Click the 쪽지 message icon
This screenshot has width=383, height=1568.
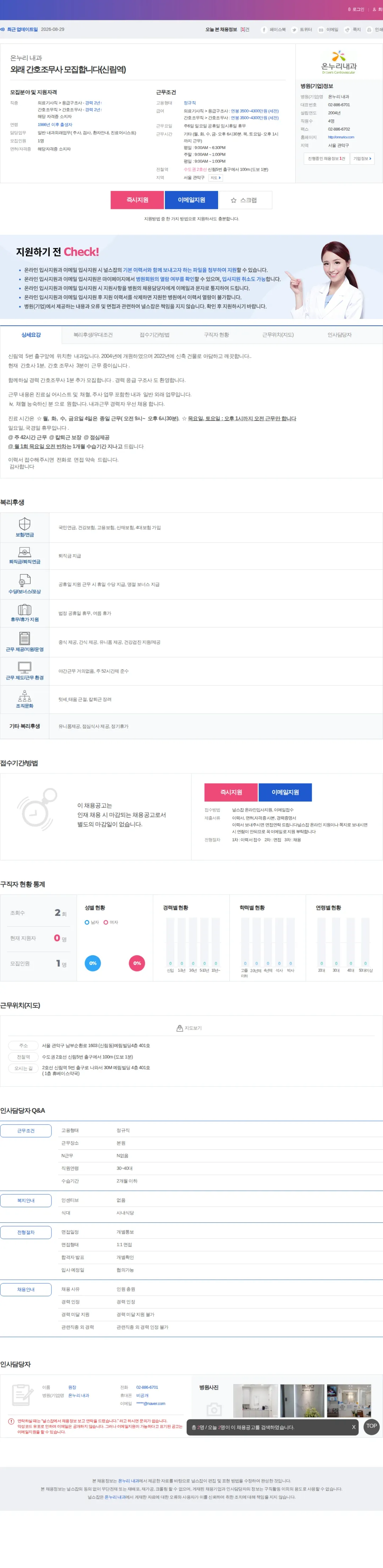(347, 29)
